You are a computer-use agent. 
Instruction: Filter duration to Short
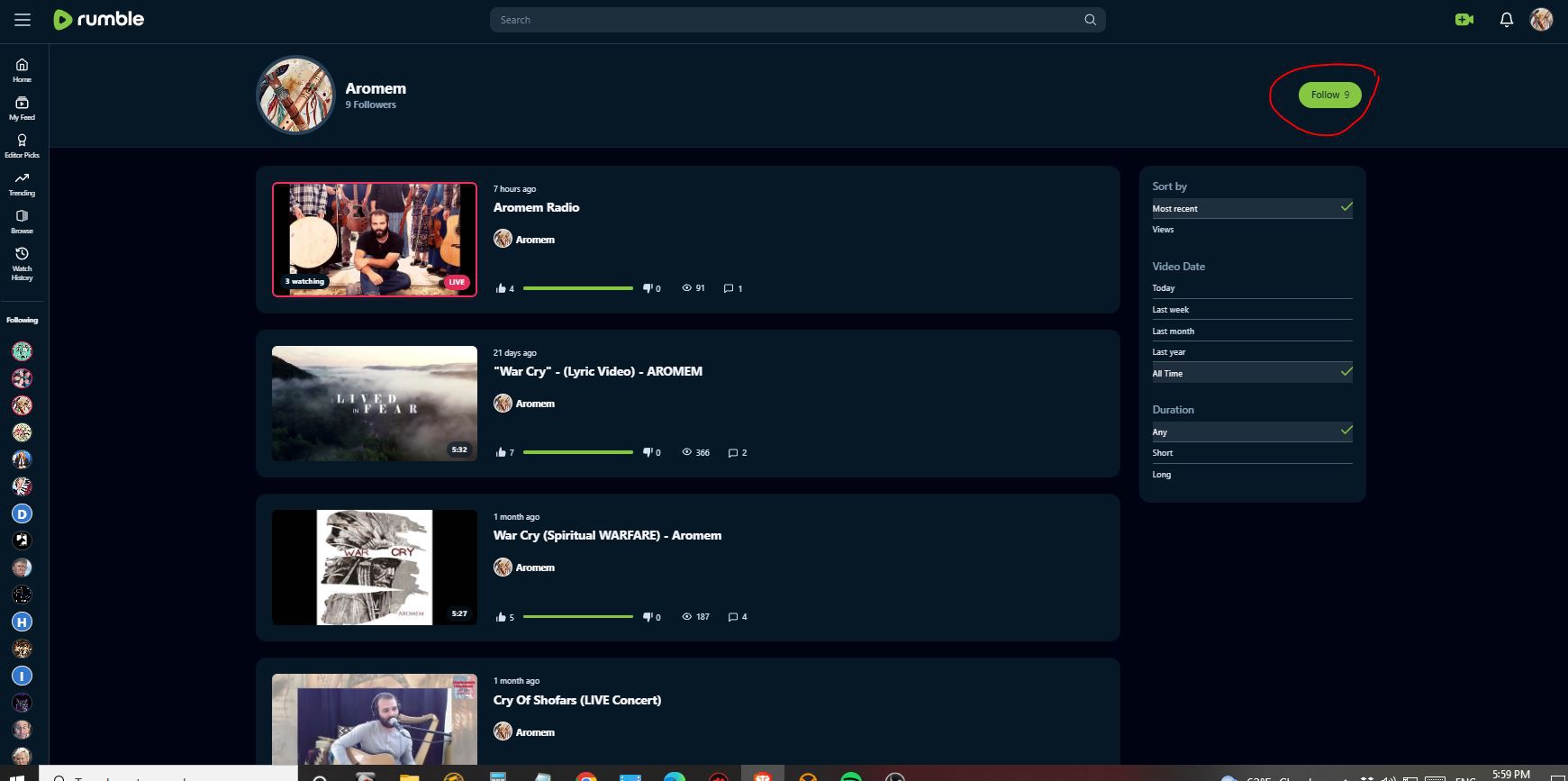[1163, 453]
